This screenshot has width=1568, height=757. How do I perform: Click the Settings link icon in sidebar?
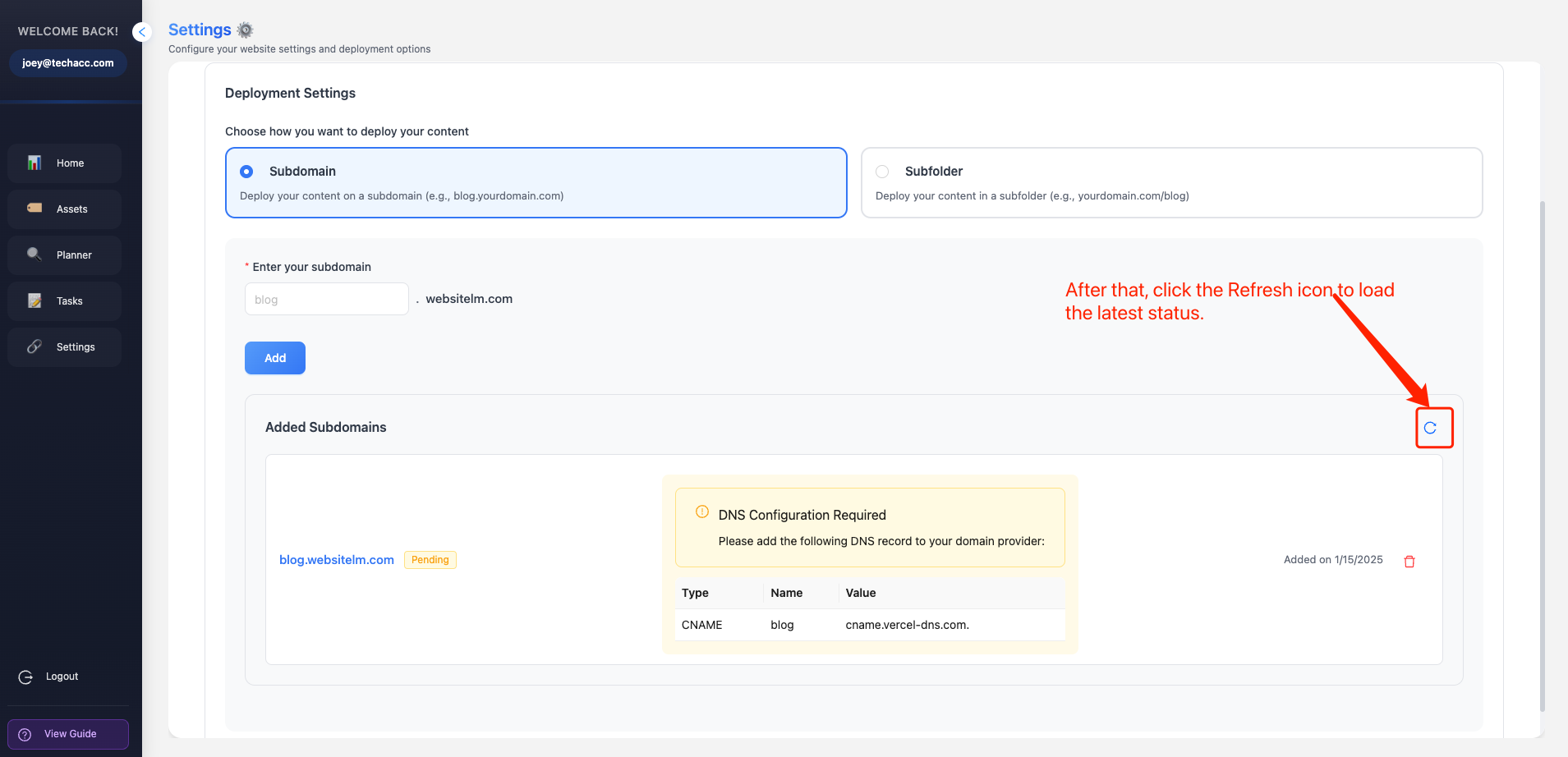click(34, 346)
